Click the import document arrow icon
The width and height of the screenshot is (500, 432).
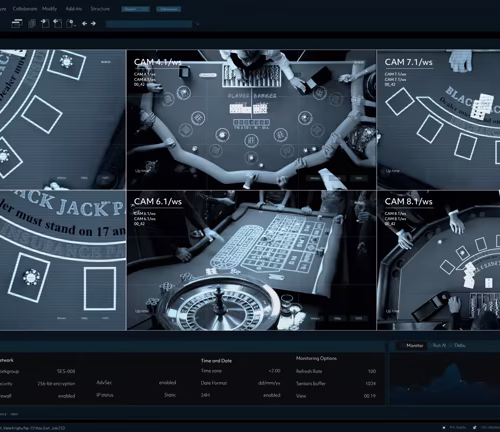pyautogui.click(x=45, y=23)
